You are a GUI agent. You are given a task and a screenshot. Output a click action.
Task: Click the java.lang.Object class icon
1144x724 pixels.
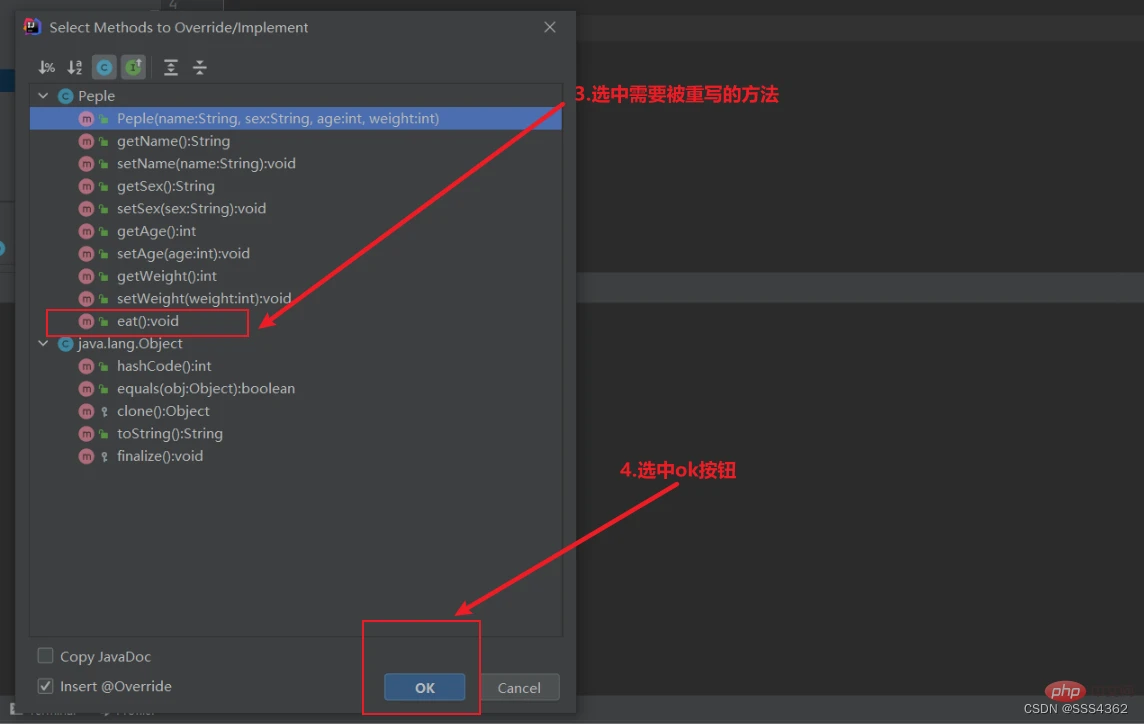(x=66, y=344)
